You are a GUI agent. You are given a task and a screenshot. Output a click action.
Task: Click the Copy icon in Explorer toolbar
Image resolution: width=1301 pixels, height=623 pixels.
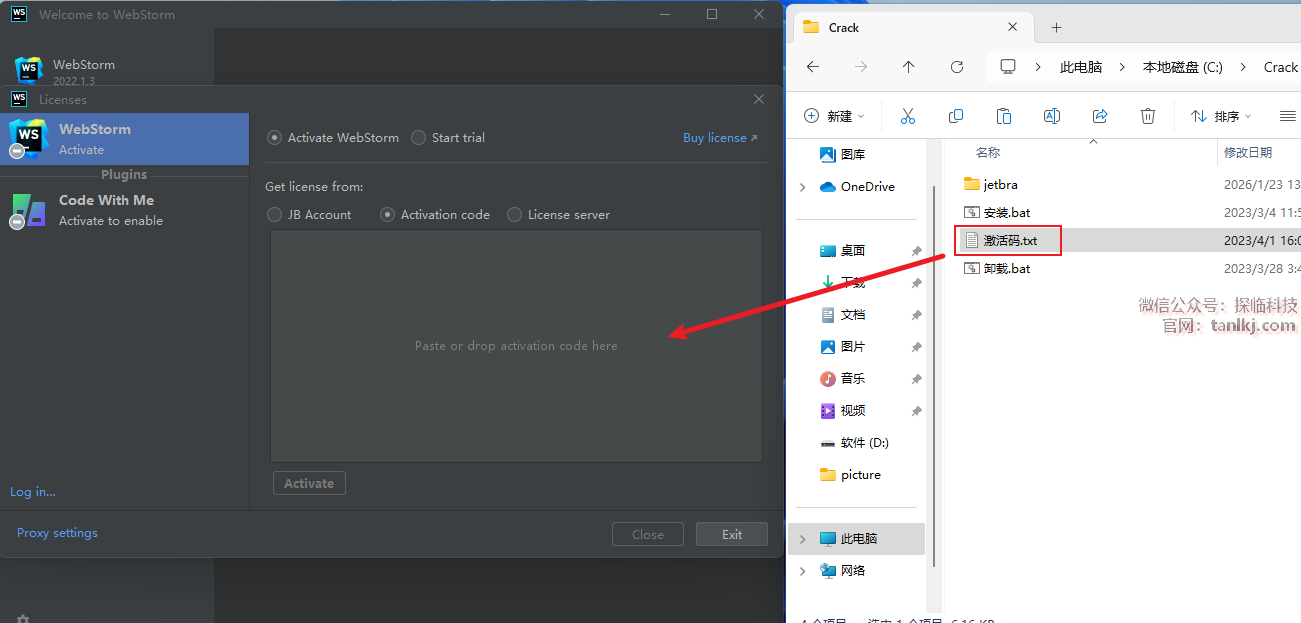(x=956, y=116)
